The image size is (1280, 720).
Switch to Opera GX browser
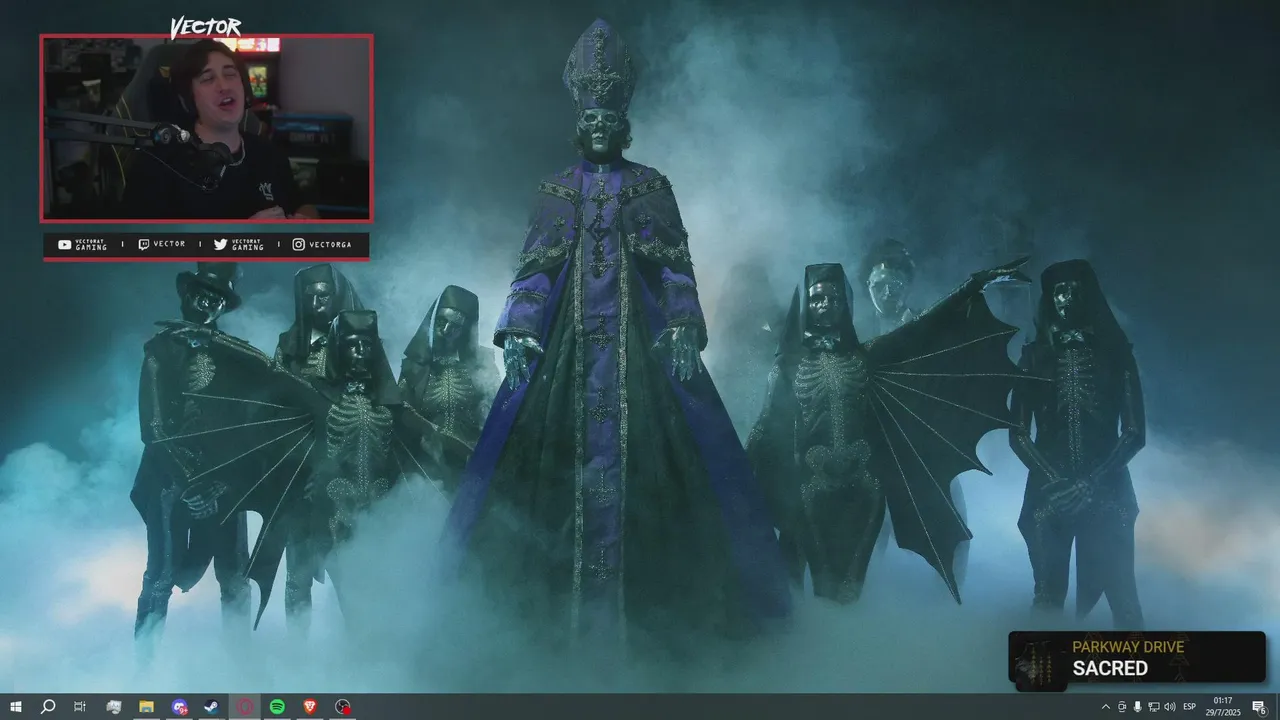(244, 707)
